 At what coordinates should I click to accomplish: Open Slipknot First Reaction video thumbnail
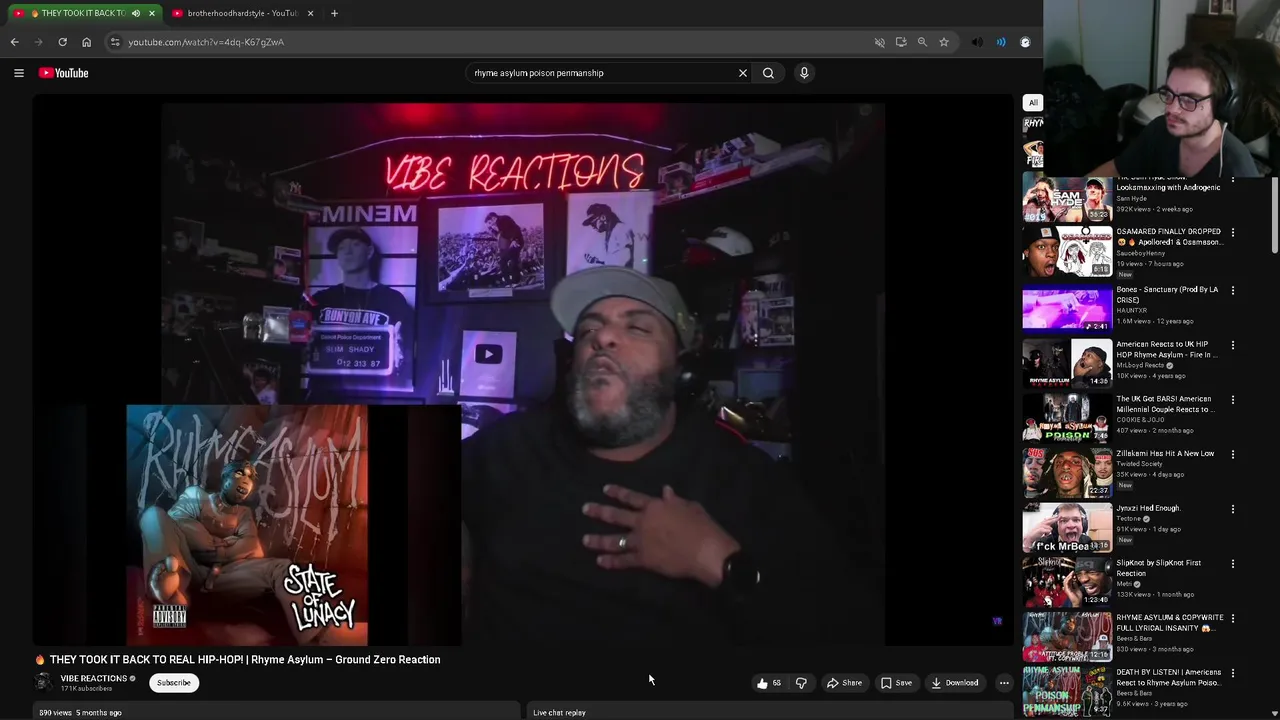(x=1067, y=580)
